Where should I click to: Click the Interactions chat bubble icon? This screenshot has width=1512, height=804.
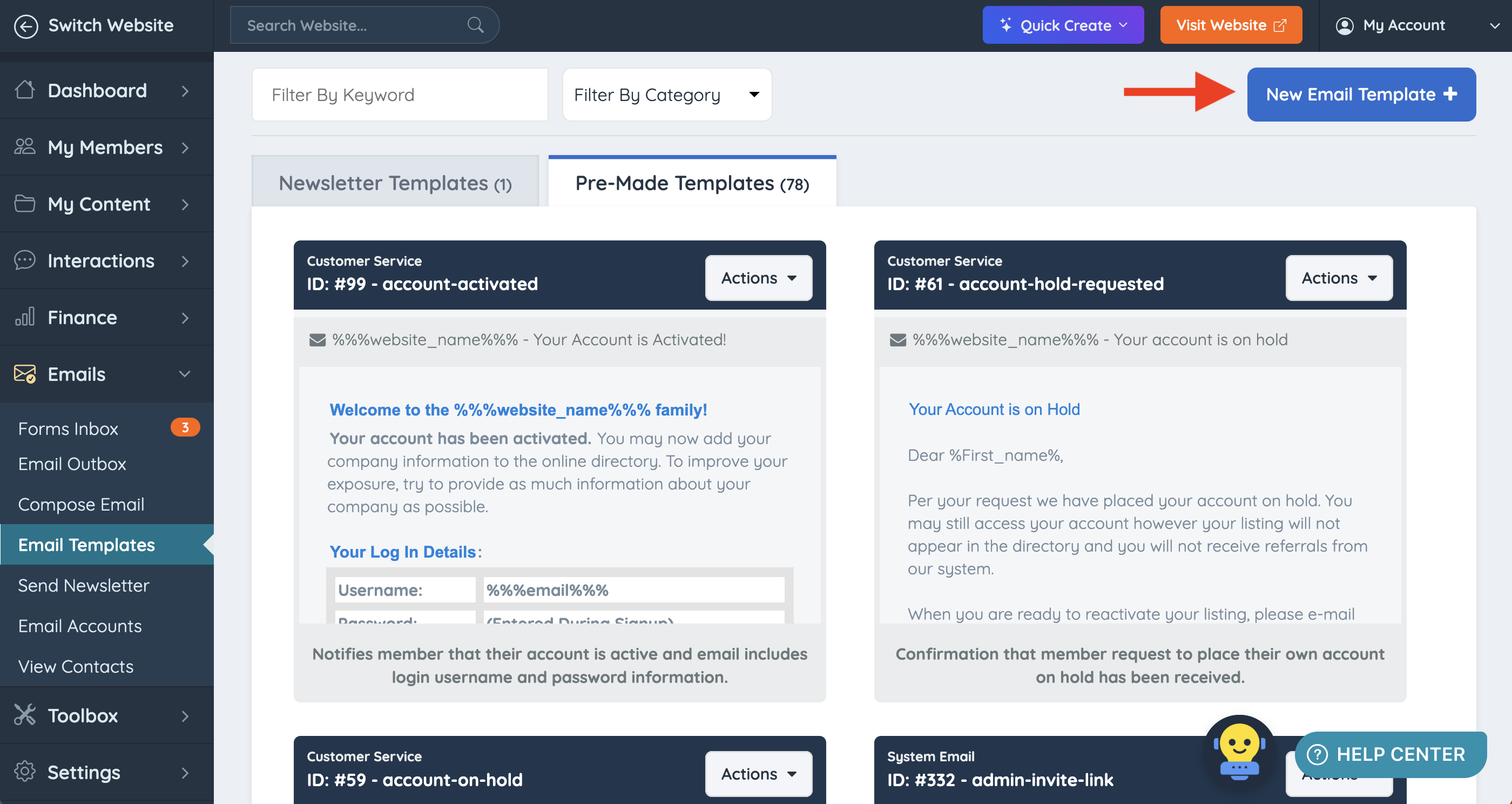point(25,260)
